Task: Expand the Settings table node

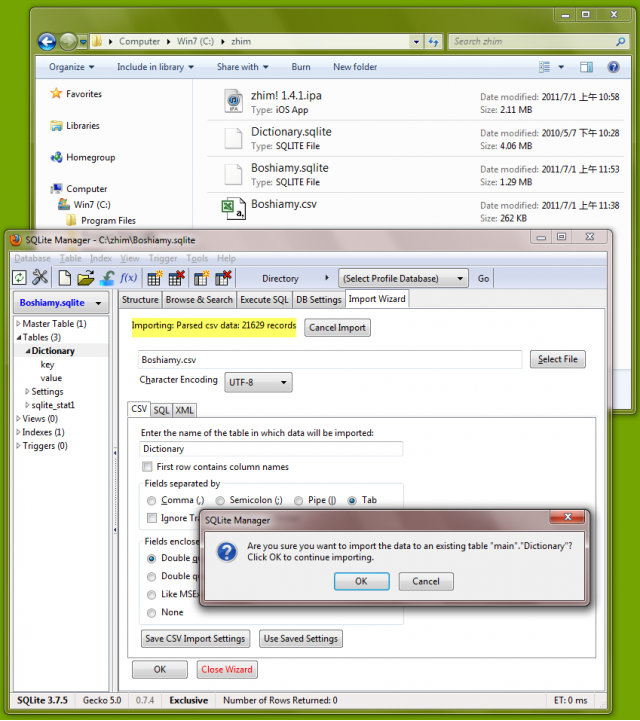Action: coord(27,391)
